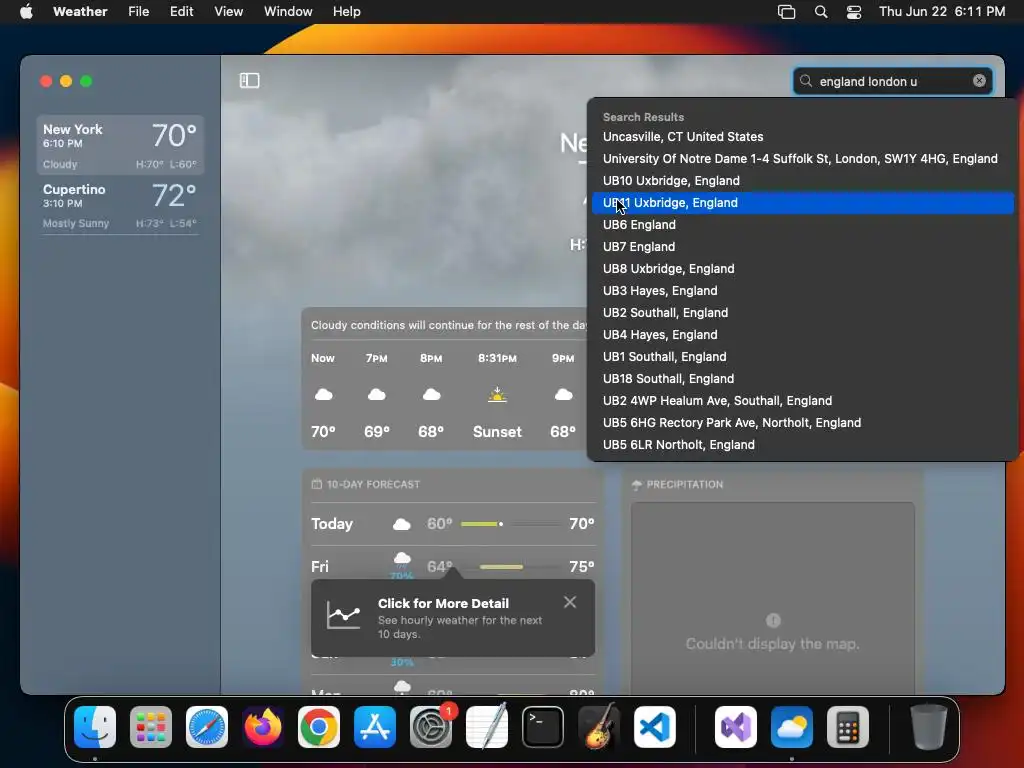Click the precipitation map error info icon
This screenshot has width=1024, height=768.
[x=773, y=620]
